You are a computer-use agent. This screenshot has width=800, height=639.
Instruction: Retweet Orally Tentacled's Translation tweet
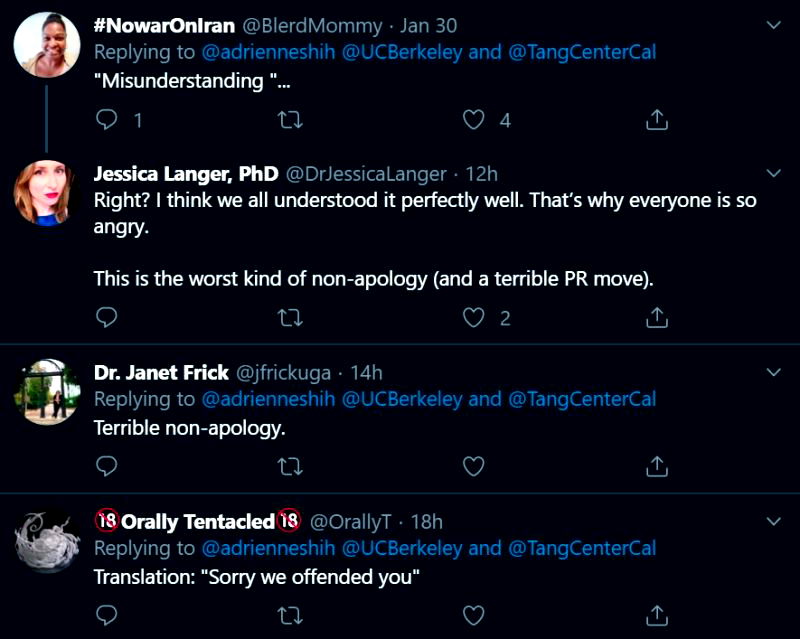(290, 614)
